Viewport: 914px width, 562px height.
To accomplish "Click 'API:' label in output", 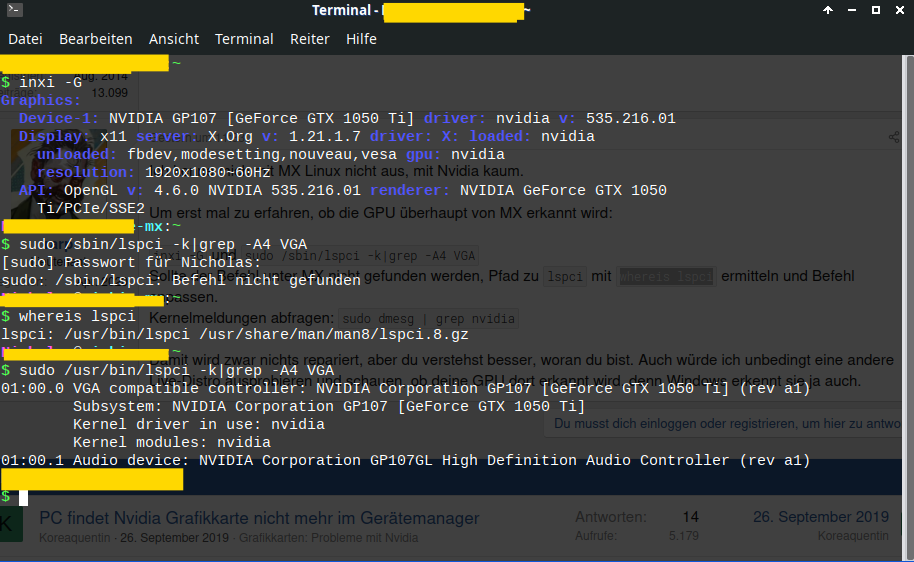I will (x=37, y=191).
